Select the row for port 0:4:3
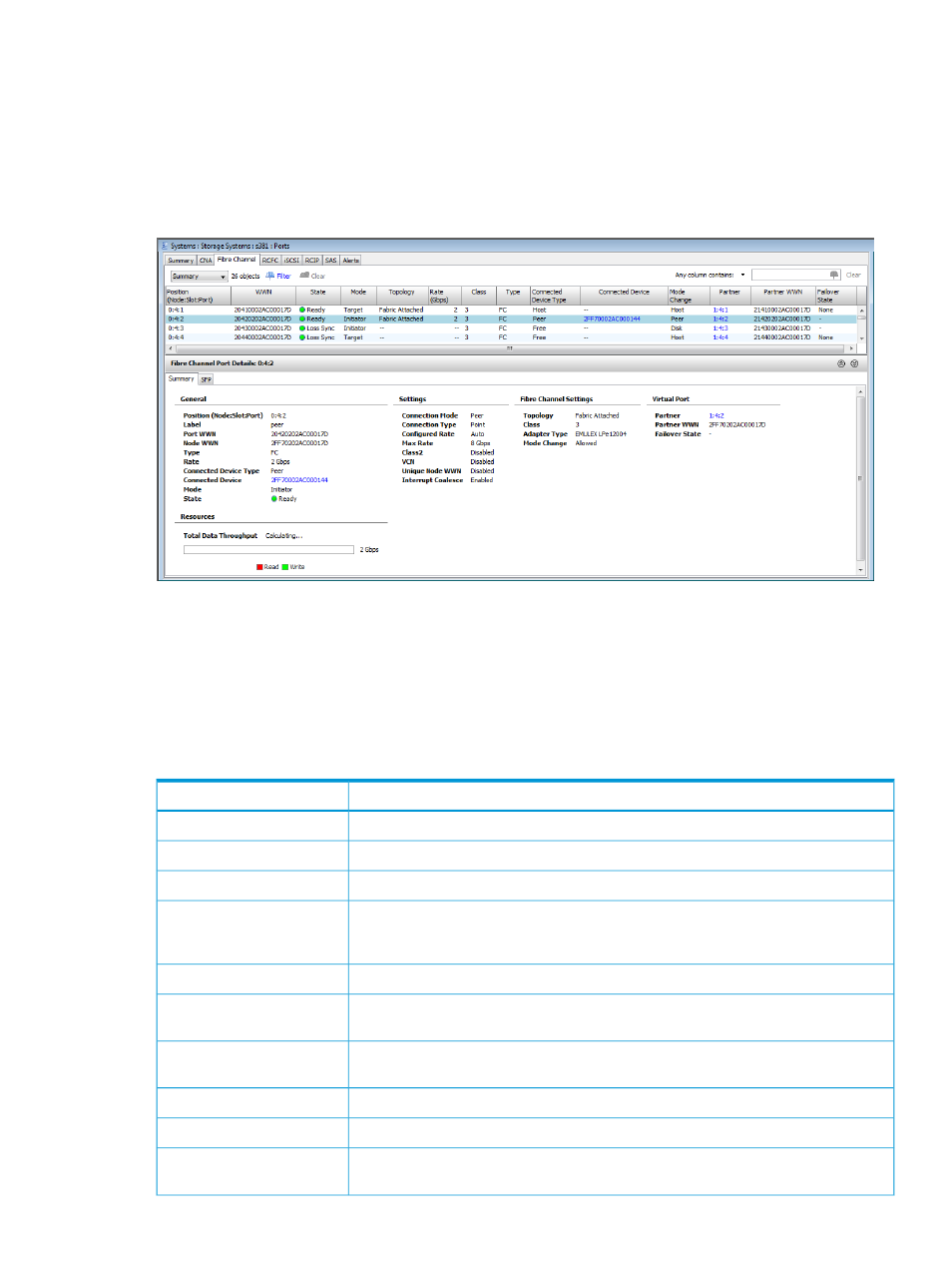The height and width of the screenshot is (1268, 952). pos(511,328)
